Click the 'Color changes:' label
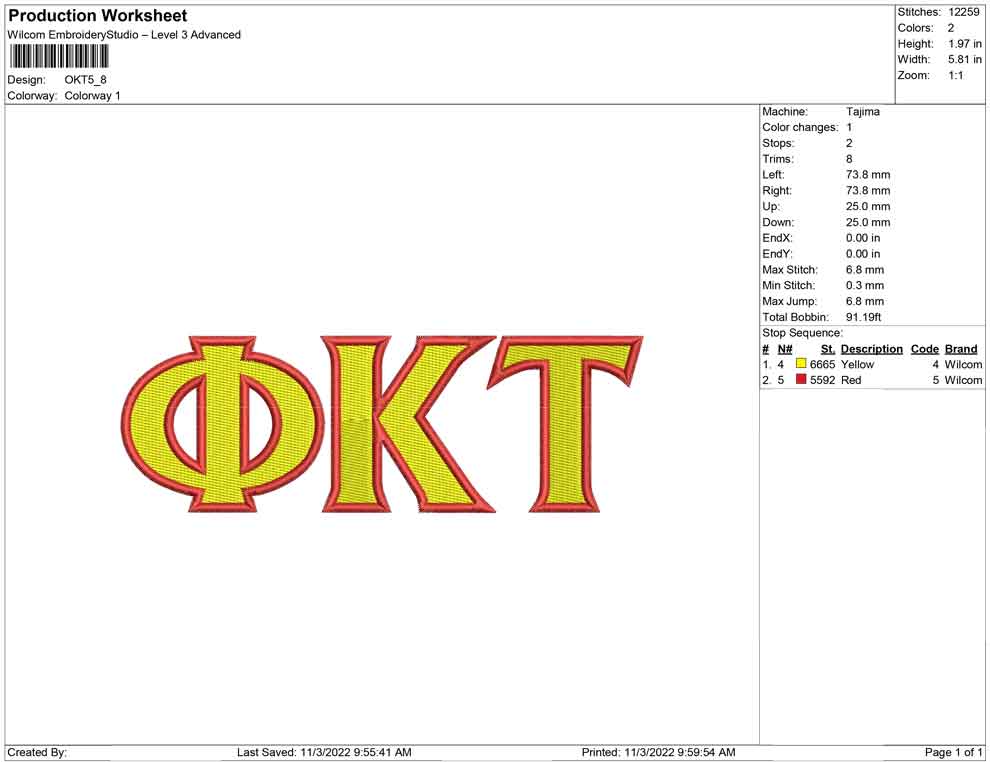Viewport: 990px width, 762px height. tap(800, 127)
